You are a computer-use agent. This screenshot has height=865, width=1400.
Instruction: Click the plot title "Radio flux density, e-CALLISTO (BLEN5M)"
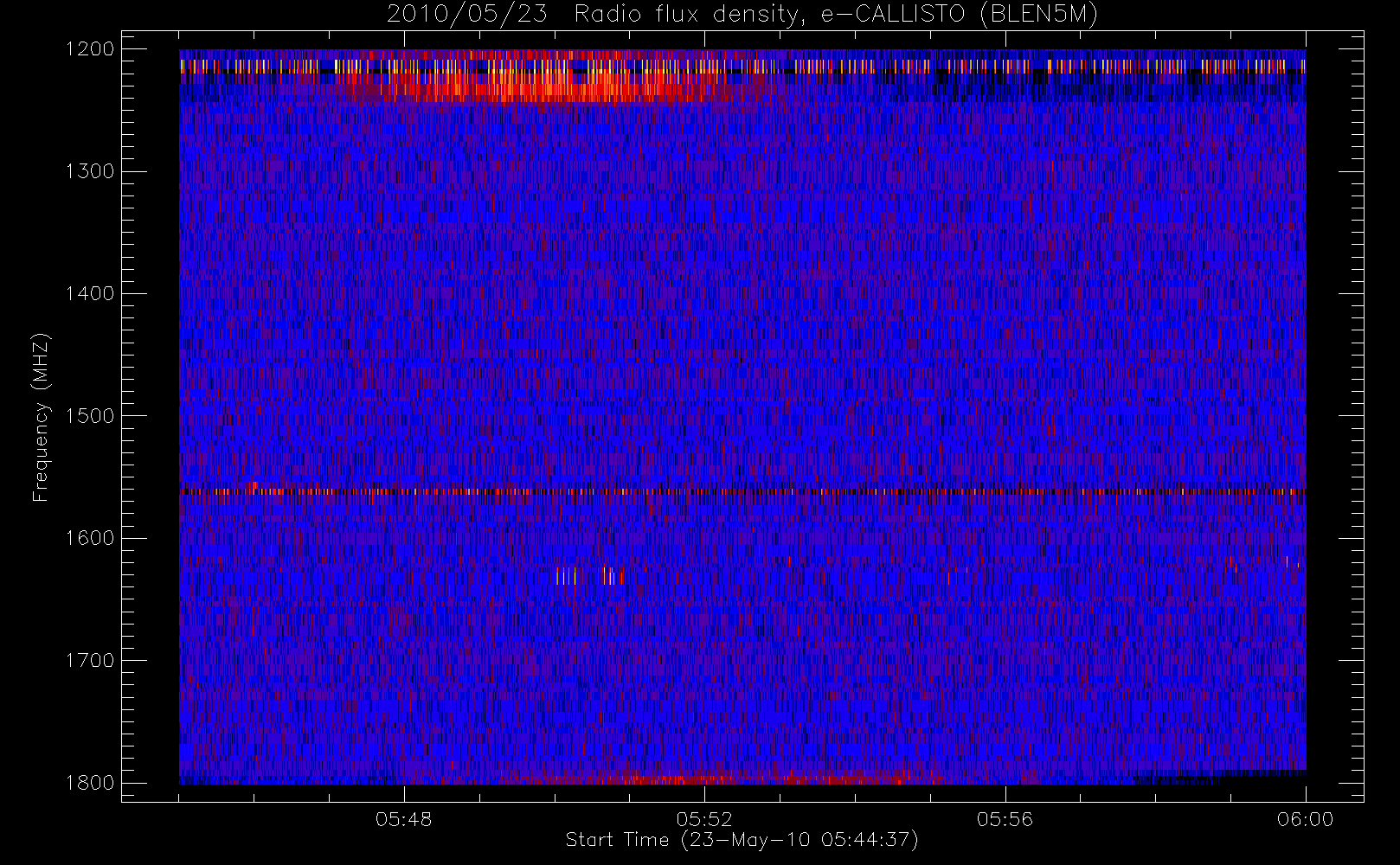837,15
